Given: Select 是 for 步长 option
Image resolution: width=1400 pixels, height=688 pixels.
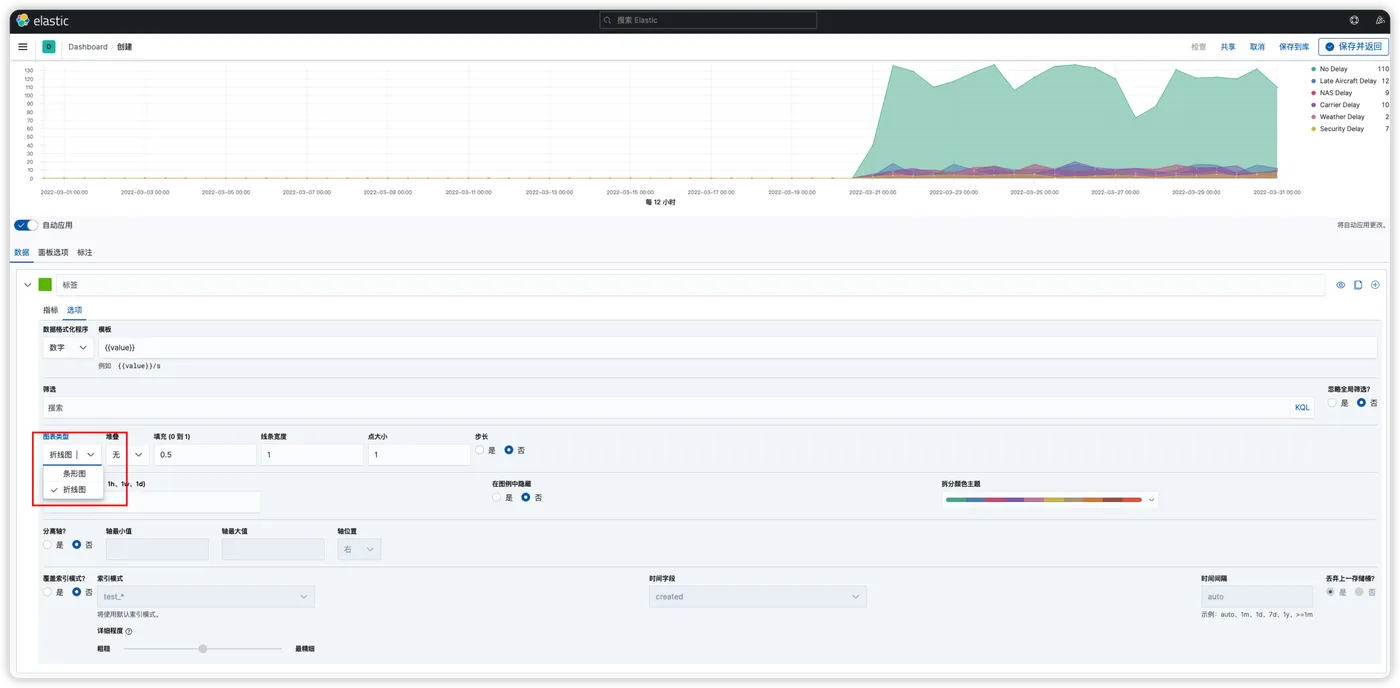Looking at the screenshot, I should 480,450.
